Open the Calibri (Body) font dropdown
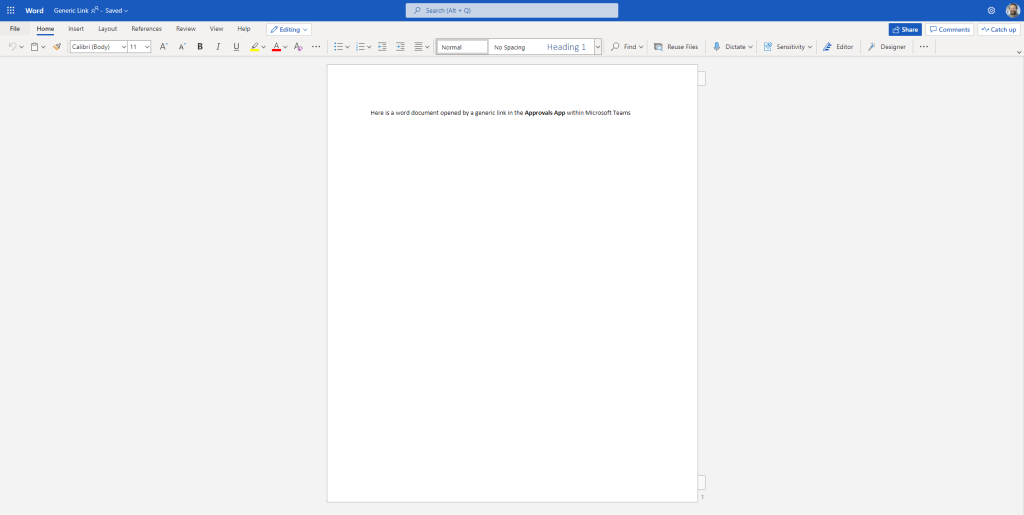This screenshot has width=1024, height=515. 98,47
